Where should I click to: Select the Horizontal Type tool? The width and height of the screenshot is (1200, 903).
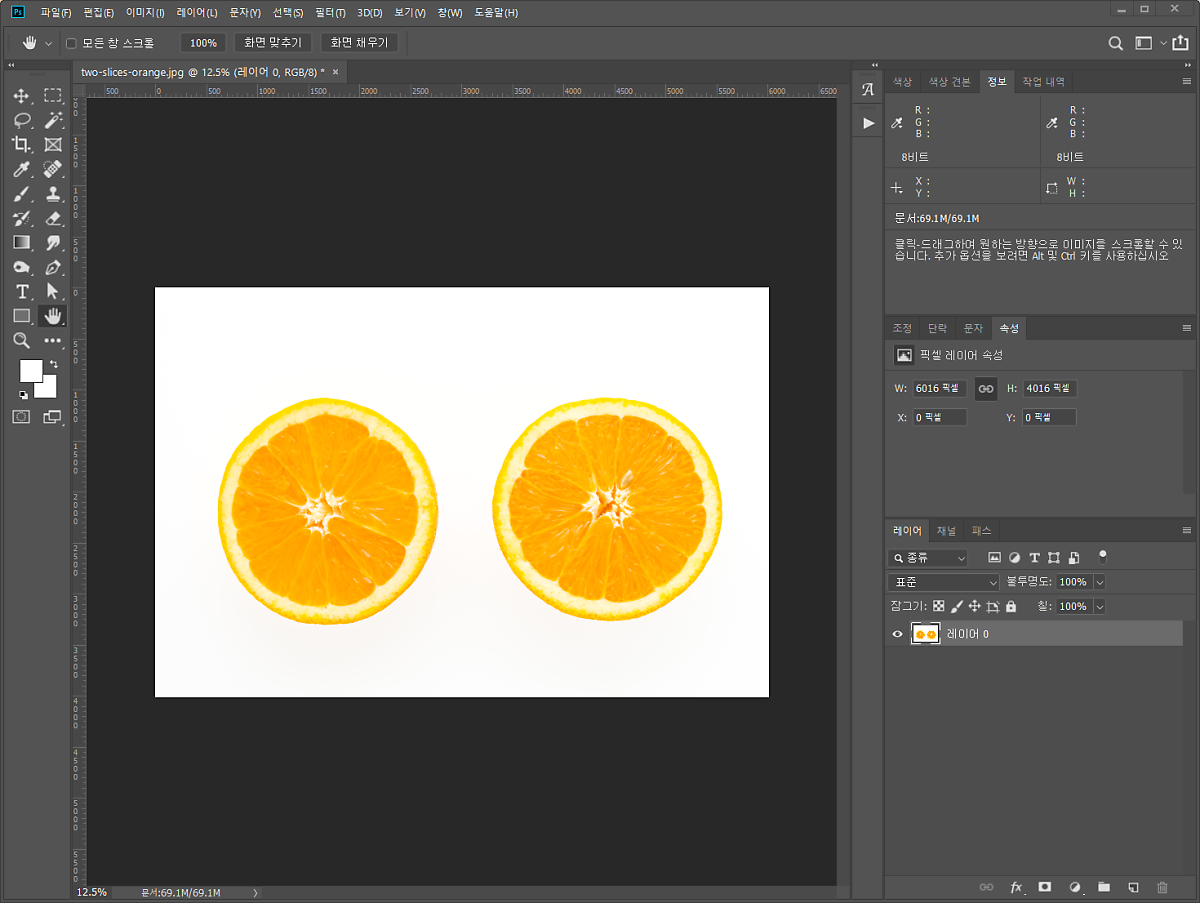21,292
